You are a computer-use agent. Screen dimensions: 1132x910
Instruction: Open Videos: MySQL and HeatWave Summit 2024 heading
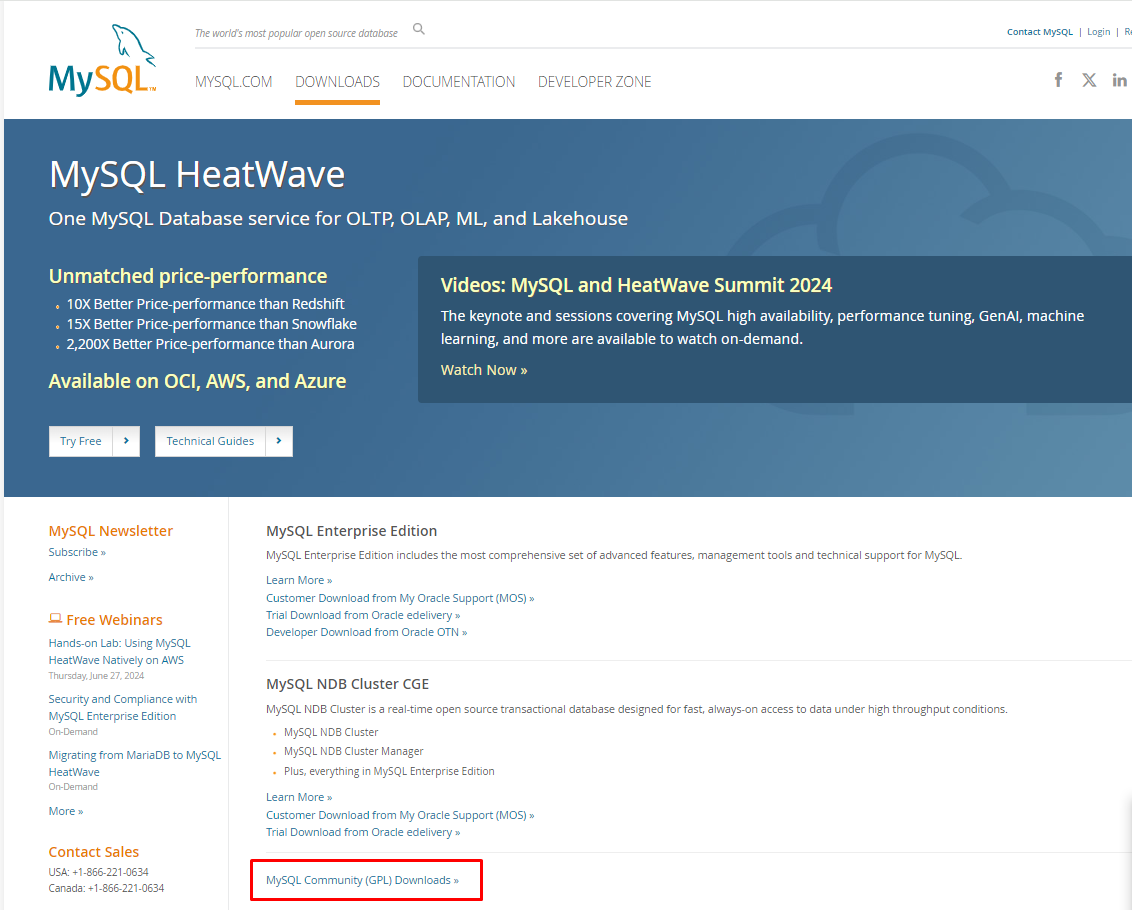(x=636, y=285)
